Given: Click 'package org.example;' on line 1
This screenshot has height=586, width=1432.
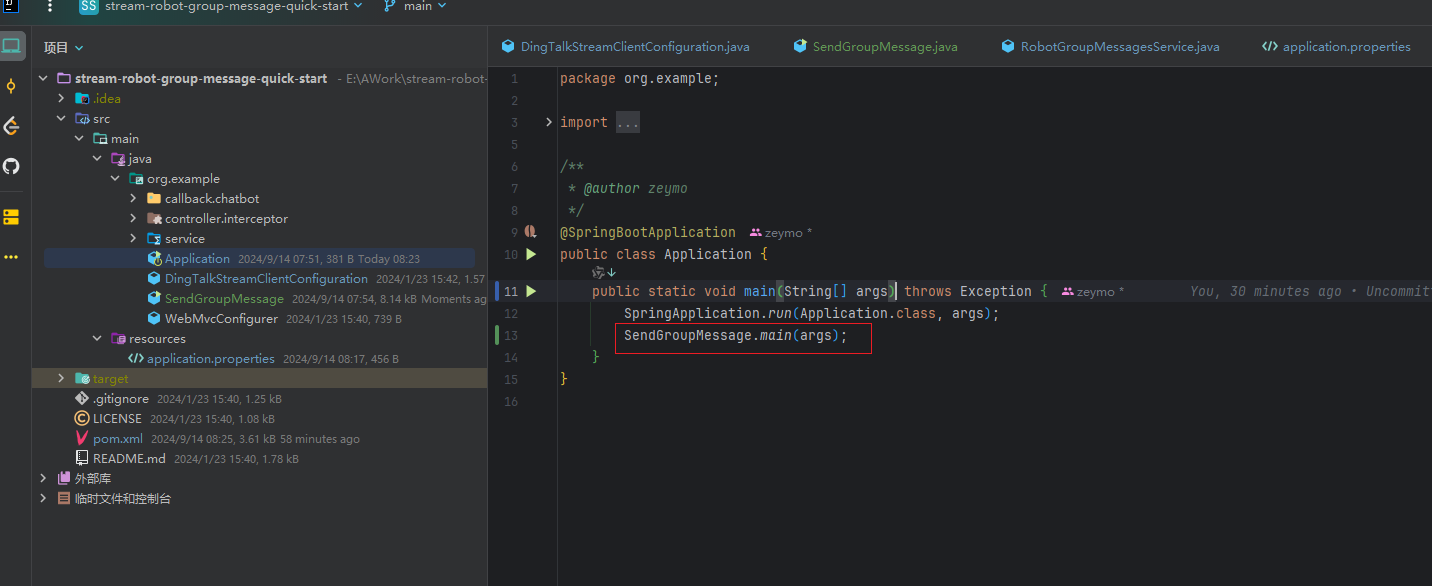Looking at the screenshot, I should 639,79.
